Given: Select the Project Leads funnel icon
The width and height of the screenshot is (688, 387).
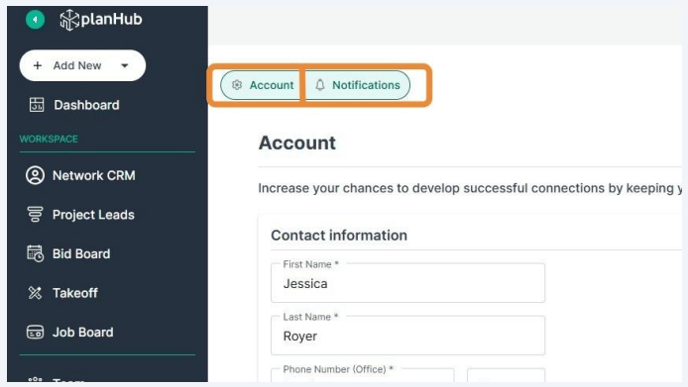Looking at the screenshot, I should (x=35, y=215).
